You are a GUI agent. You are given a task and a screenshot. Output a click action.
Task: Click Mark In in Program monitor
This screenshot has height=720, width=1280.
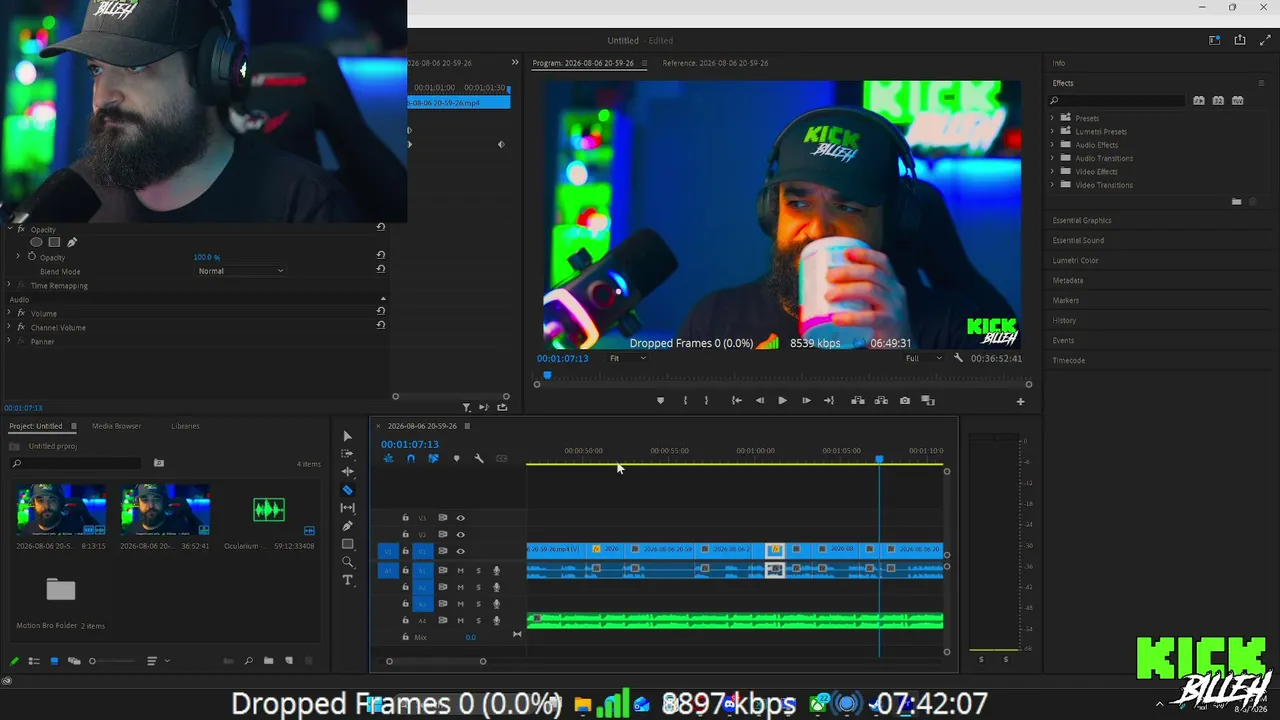(685, 401)
